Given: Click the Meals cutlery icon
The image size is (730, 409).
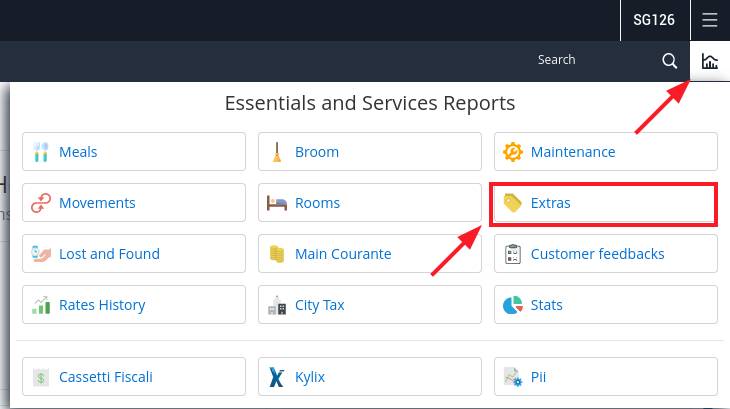Looking at the screenshot, I should [x=41, y=152].
